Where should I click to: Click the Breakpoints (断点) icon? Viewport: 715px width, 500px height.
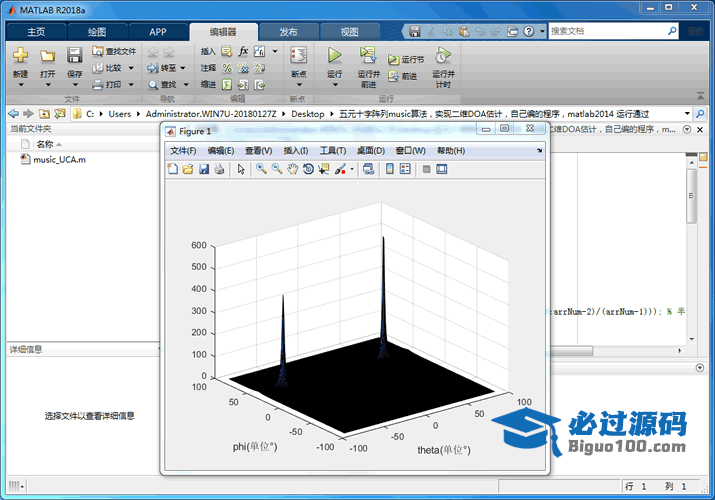tap(299, 56)
